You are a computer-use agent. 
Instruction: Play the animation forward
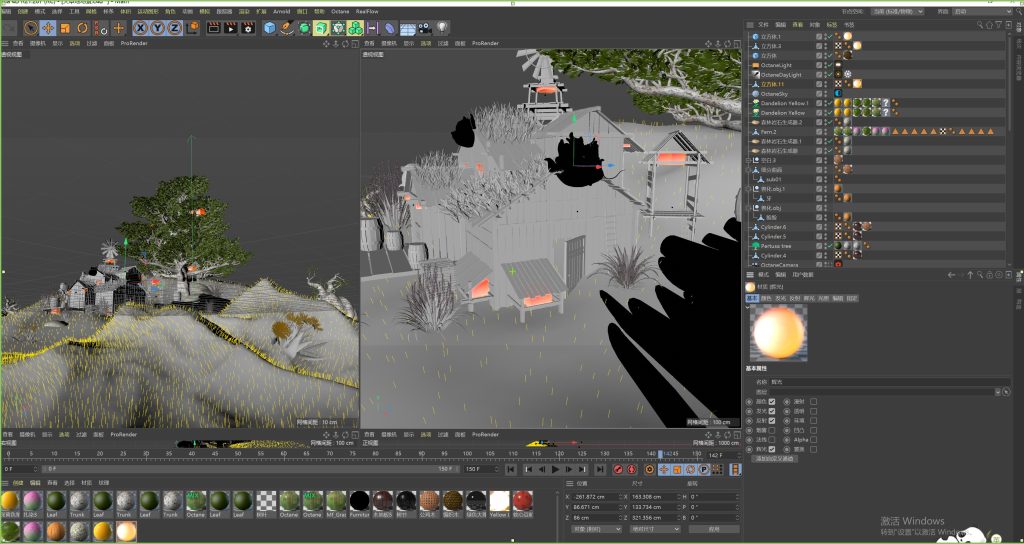coord(555,469)
